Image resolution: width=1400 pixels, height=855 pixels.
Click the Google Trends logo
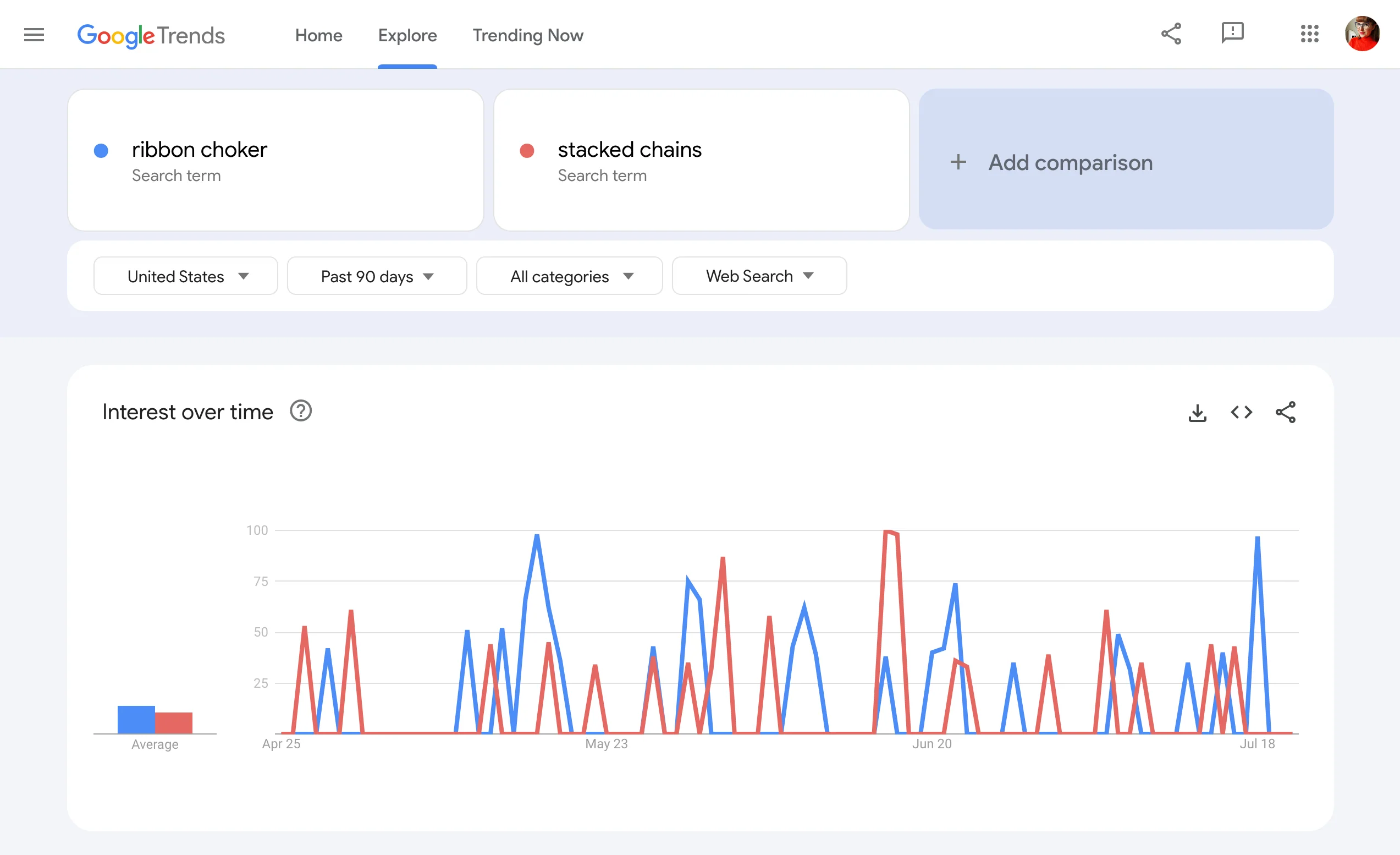coord(151,35)
